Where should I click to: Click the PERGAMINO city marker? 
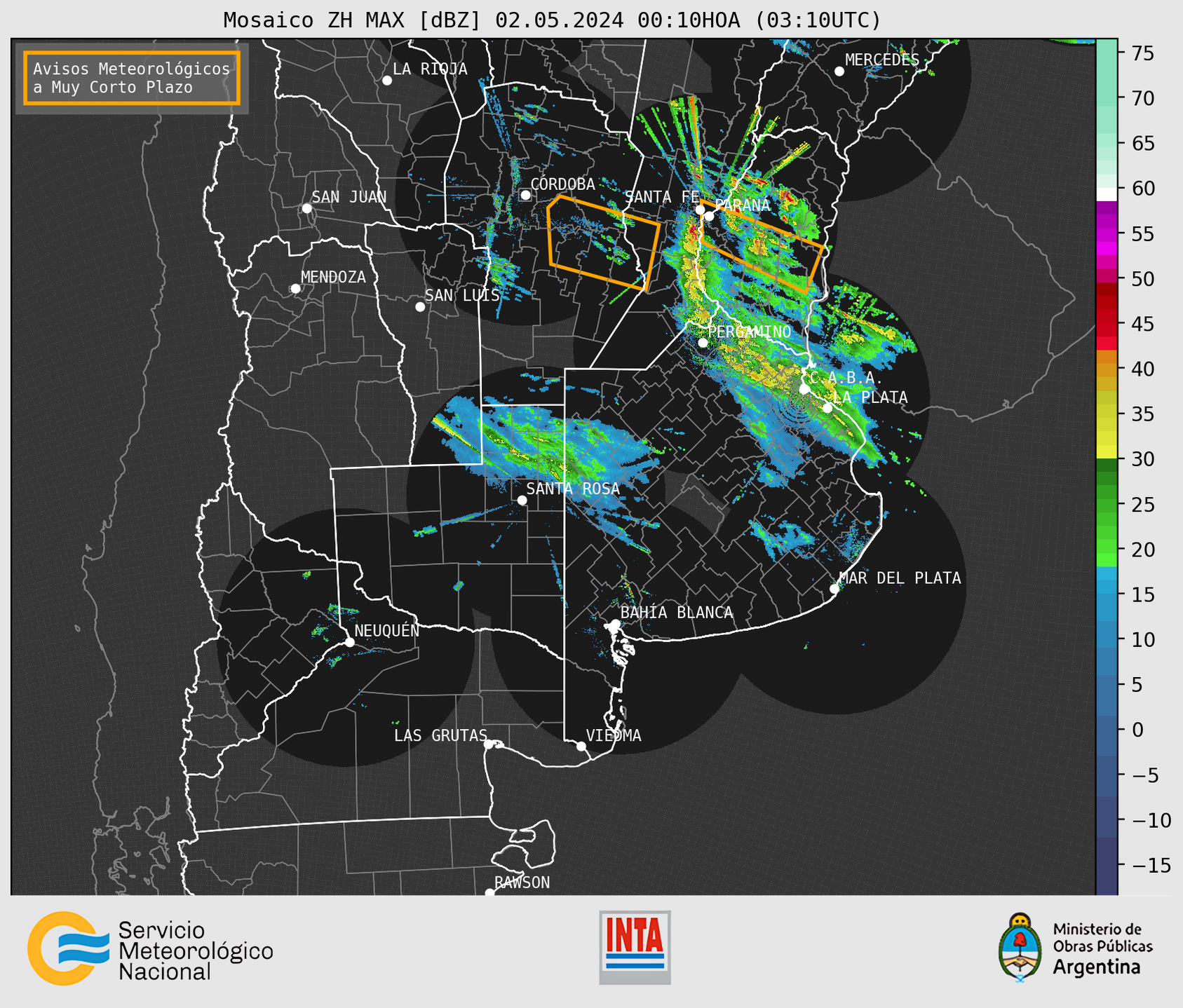coord(703,343)
